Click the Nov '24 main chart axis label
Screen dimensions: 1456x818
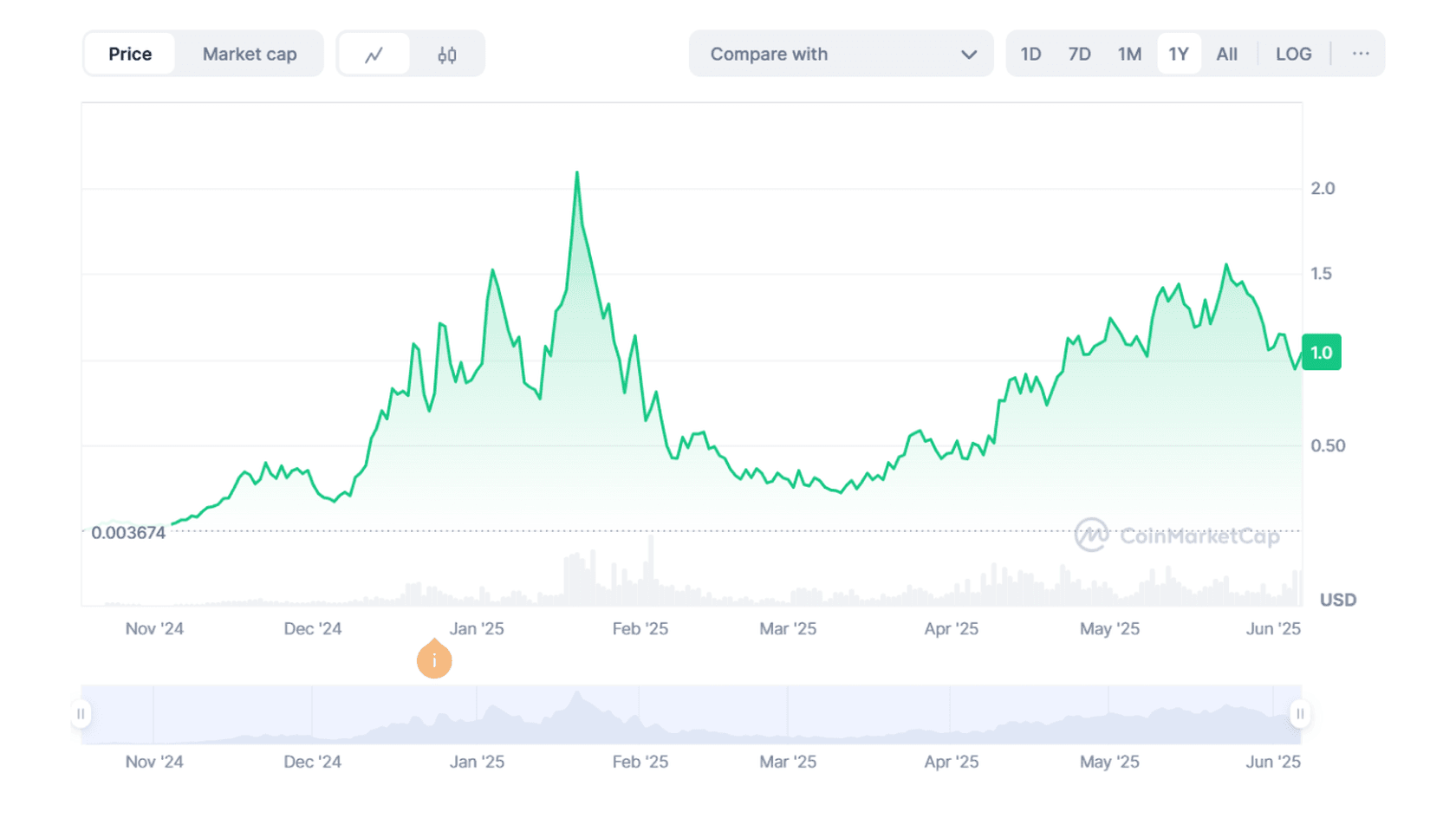(x=154, y=628)
